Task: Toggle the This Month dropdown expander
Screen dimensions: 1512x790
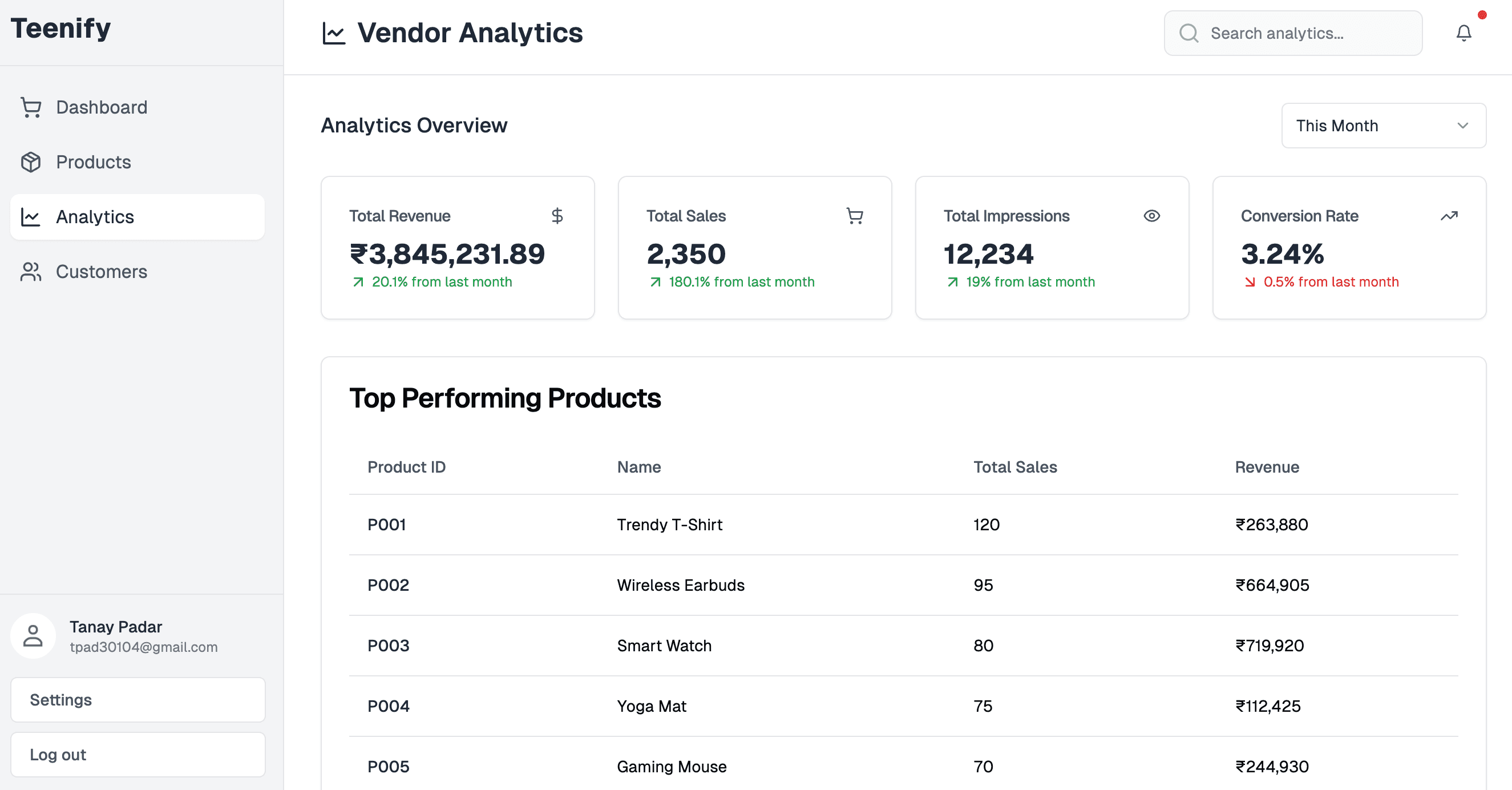Action: (x=1461, y=126)
